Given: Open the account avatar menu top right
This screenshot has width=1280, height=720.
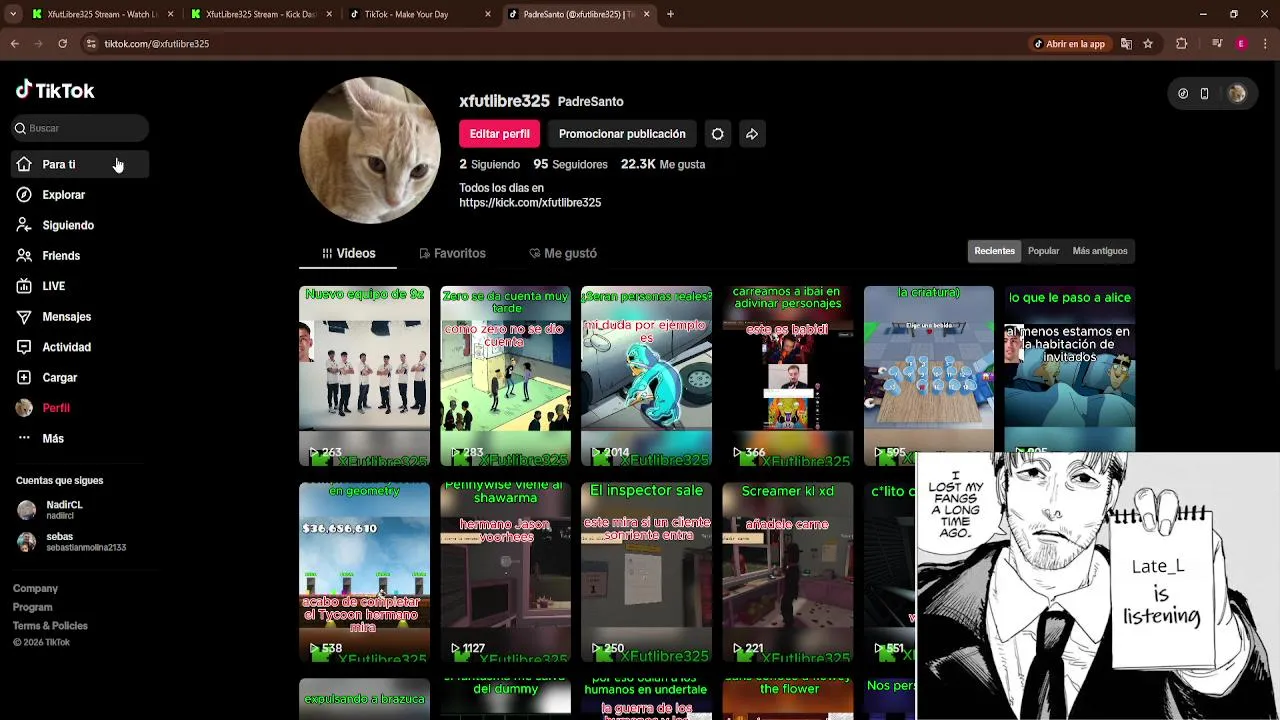Looking at the screenshot, I should (x=1237, y=93).
